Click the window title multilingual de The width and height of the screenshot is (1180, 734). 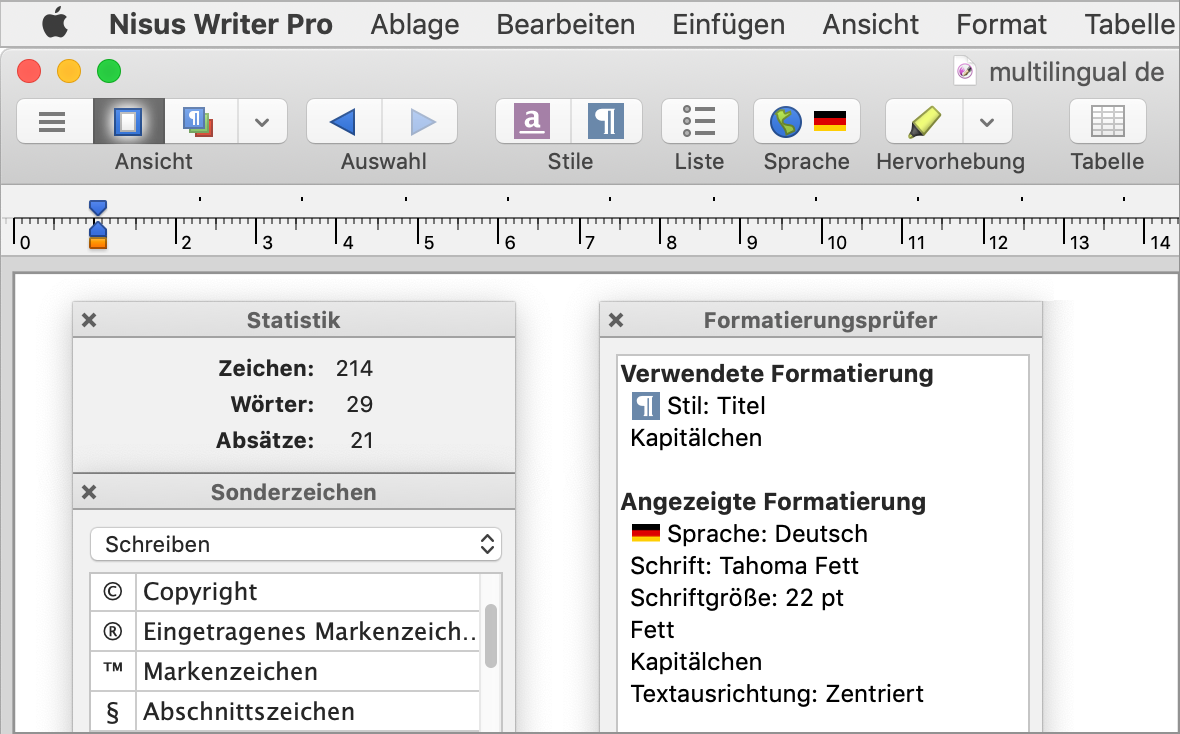tap(1077, 72)
